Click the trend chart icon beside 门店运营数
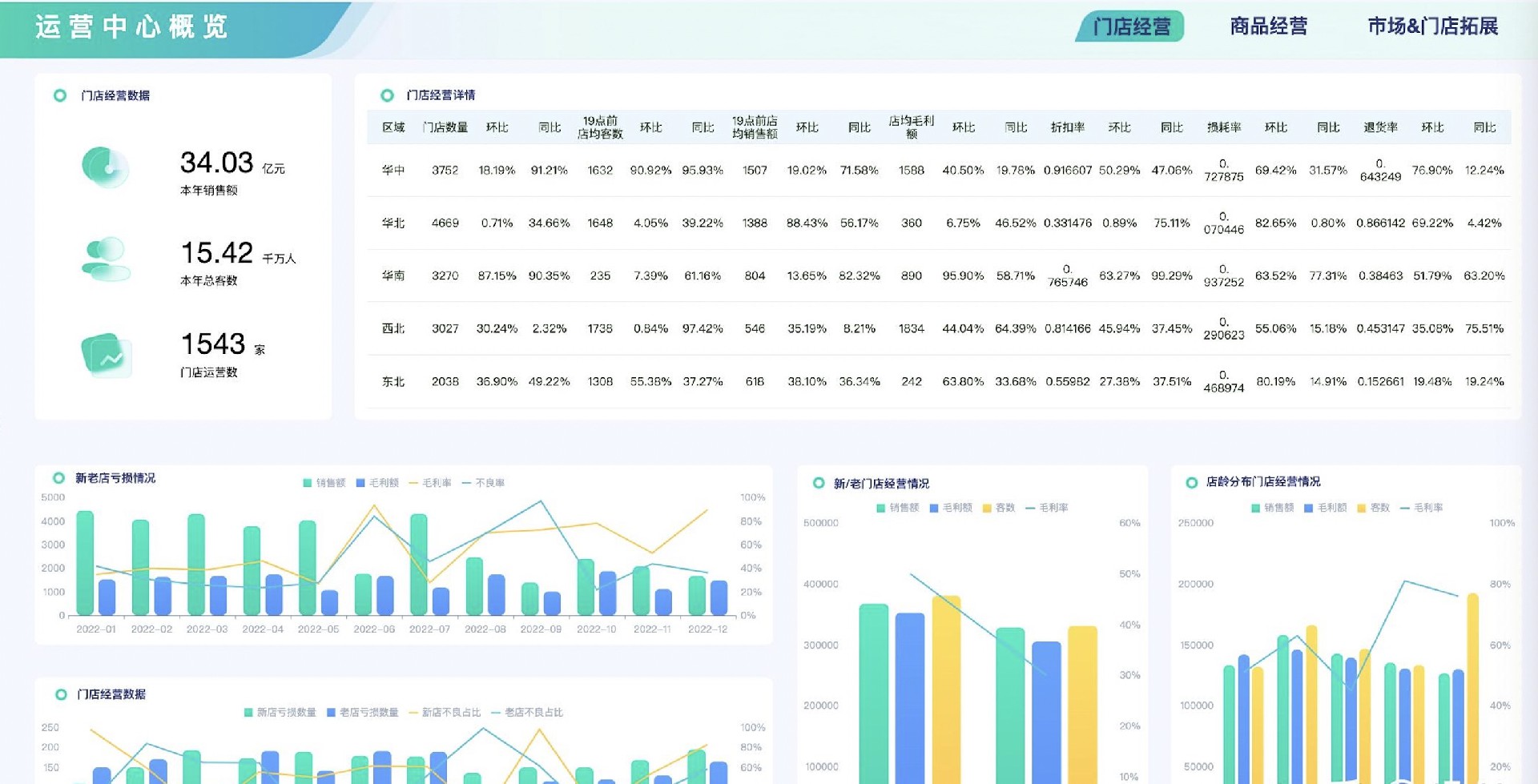1538x784 pixels. pyautogui.click(x=106, y=356)
